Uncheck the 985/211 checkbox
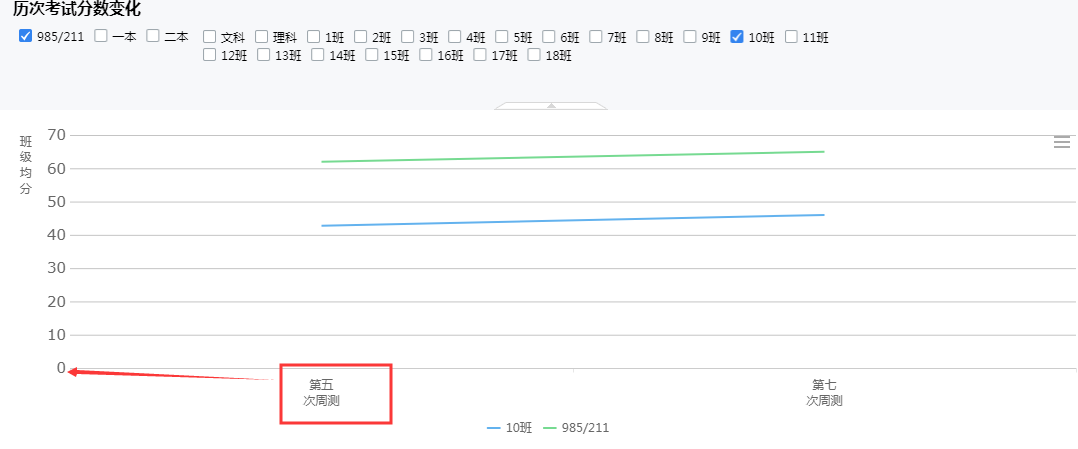Screen dimensions: 1078x449 [25, 36]
